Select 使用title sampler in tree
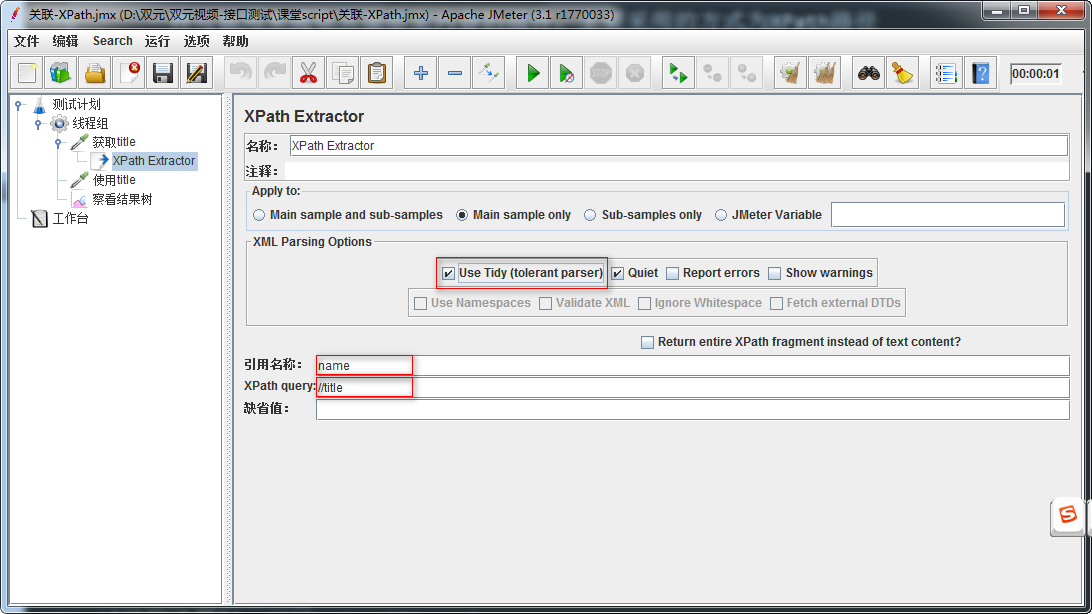Screen dimensions: 1092x614 (x=114, y=180)
